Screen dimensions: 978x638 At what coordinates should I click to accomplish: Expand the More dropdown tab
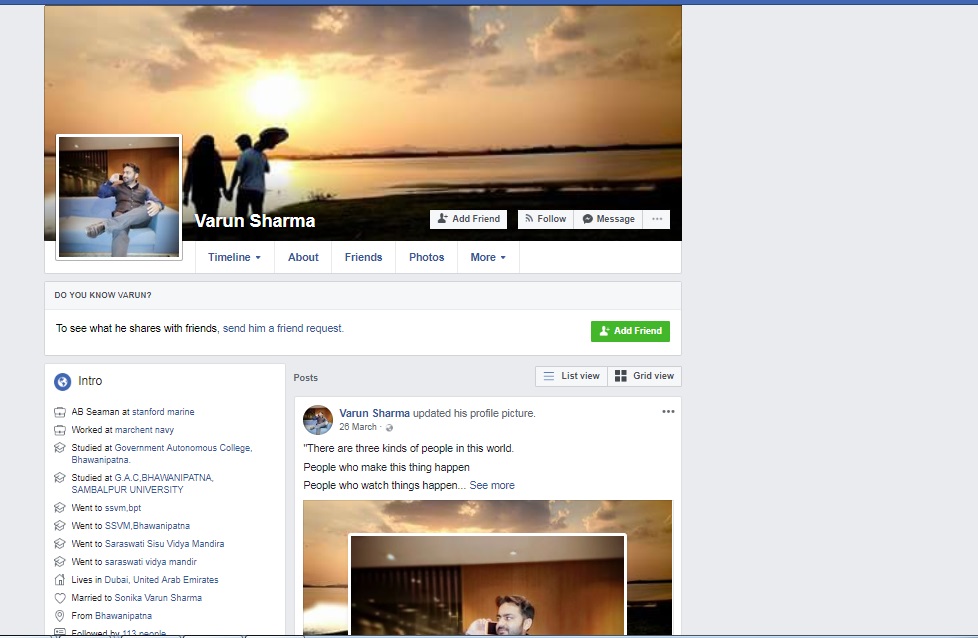488,257
